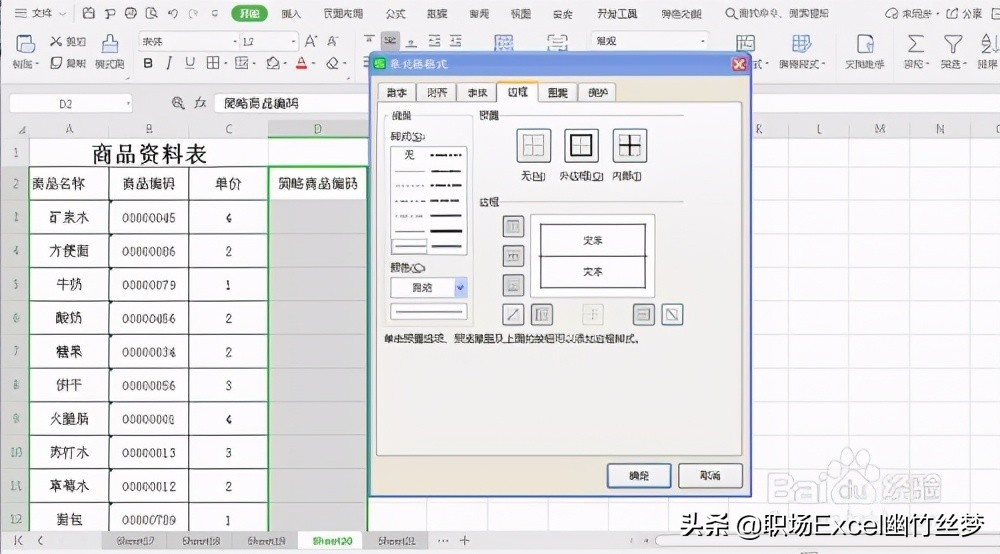This screenshot has width=1000, height=554.
Task: Click the Undo arrow icon
Action: coord(173,13)
